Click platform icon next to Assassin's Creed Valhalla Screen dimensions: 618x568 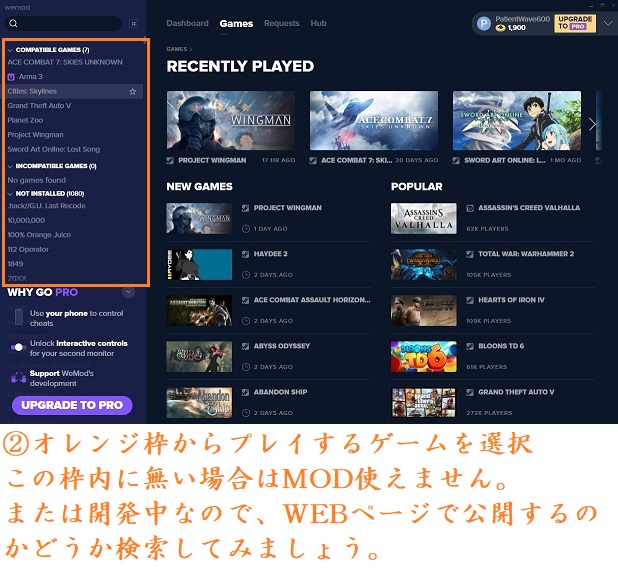click(x=470, y=208)
